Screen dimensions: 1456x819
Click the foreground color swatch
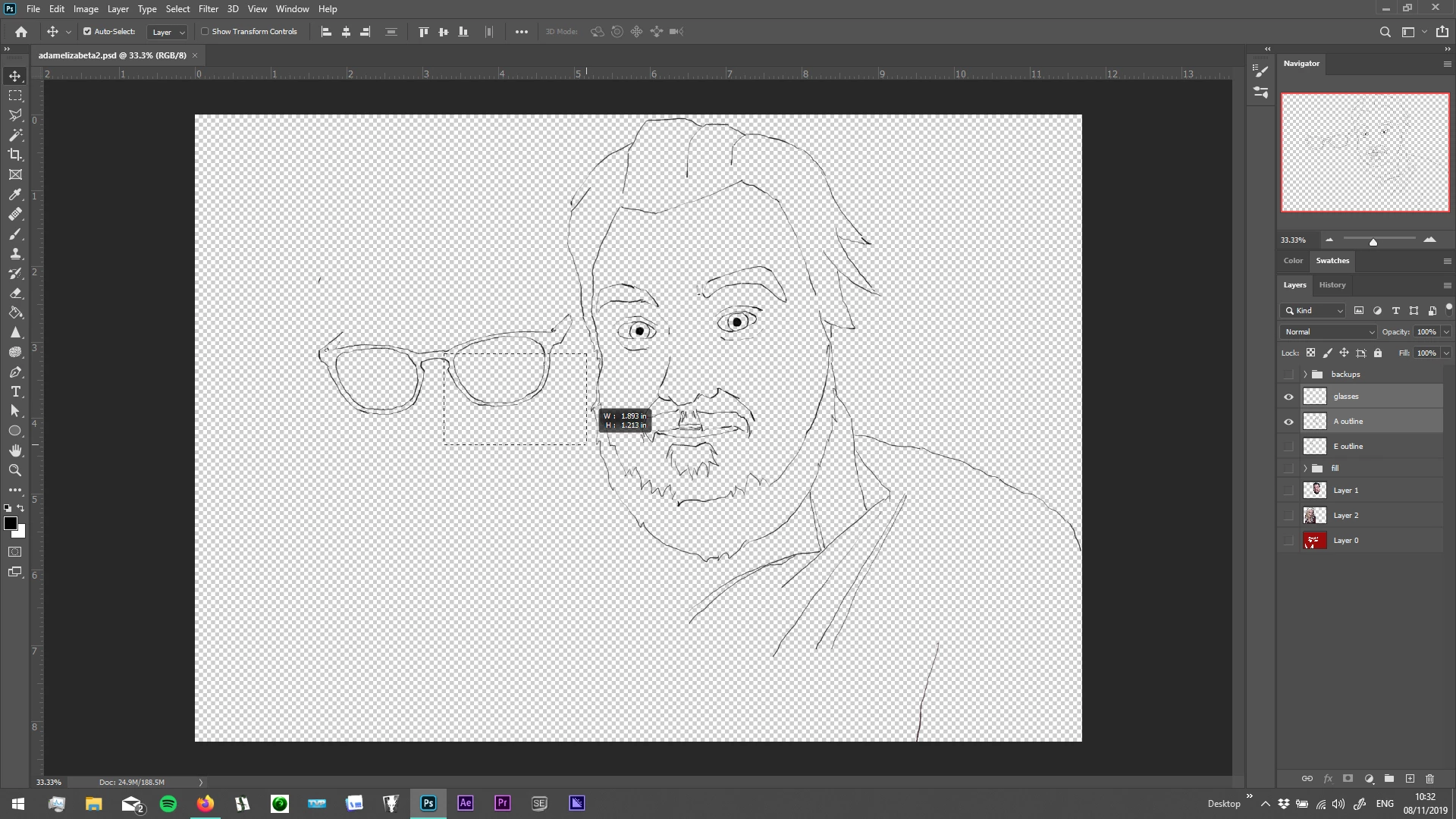10,523
